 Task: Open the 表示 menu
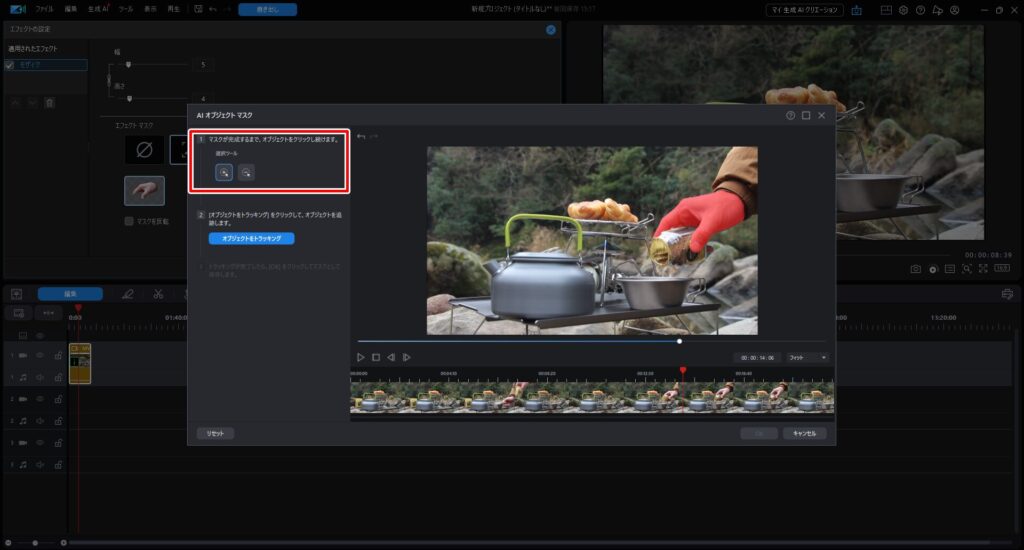(150, 8)
